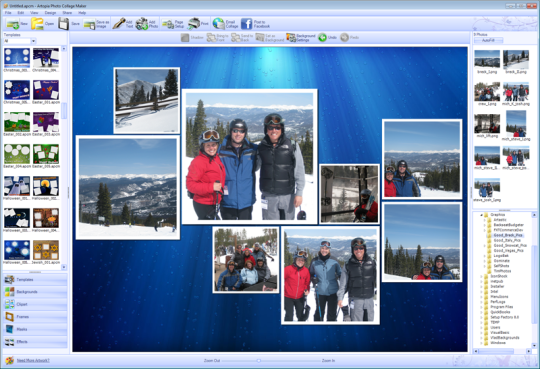Select the Good_Vegas_Pics folder
Image resolution: width=540 pixels, height=369 pixels.
pos(508,250)
